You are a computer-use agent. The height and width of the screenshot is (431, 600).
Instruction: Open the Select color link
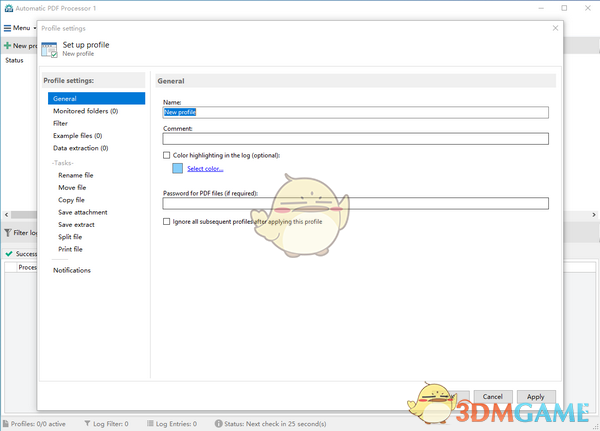pyautogui.click(x=205, y=169)
